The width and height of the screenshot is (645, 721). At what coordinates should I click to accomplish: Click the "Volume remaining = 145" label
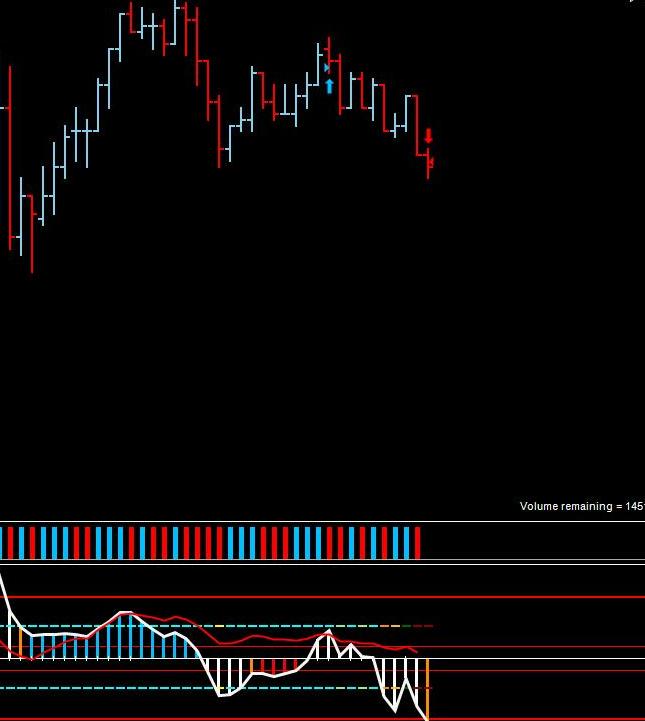click(582, 506)
